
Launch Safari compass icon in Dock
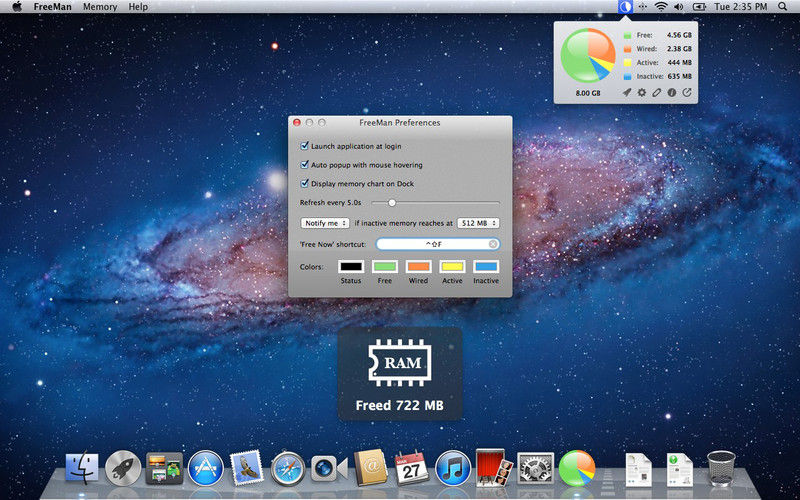(288, 468)
